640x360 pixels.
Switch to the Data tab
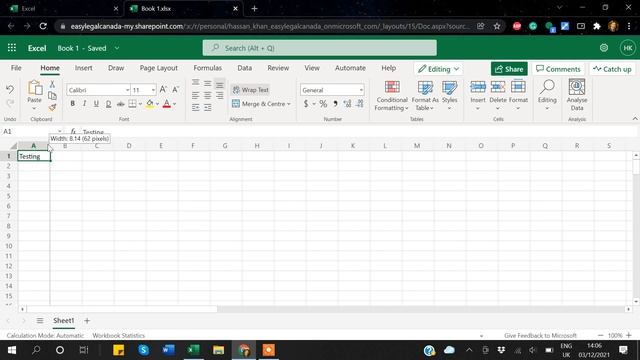click(244, 68)
